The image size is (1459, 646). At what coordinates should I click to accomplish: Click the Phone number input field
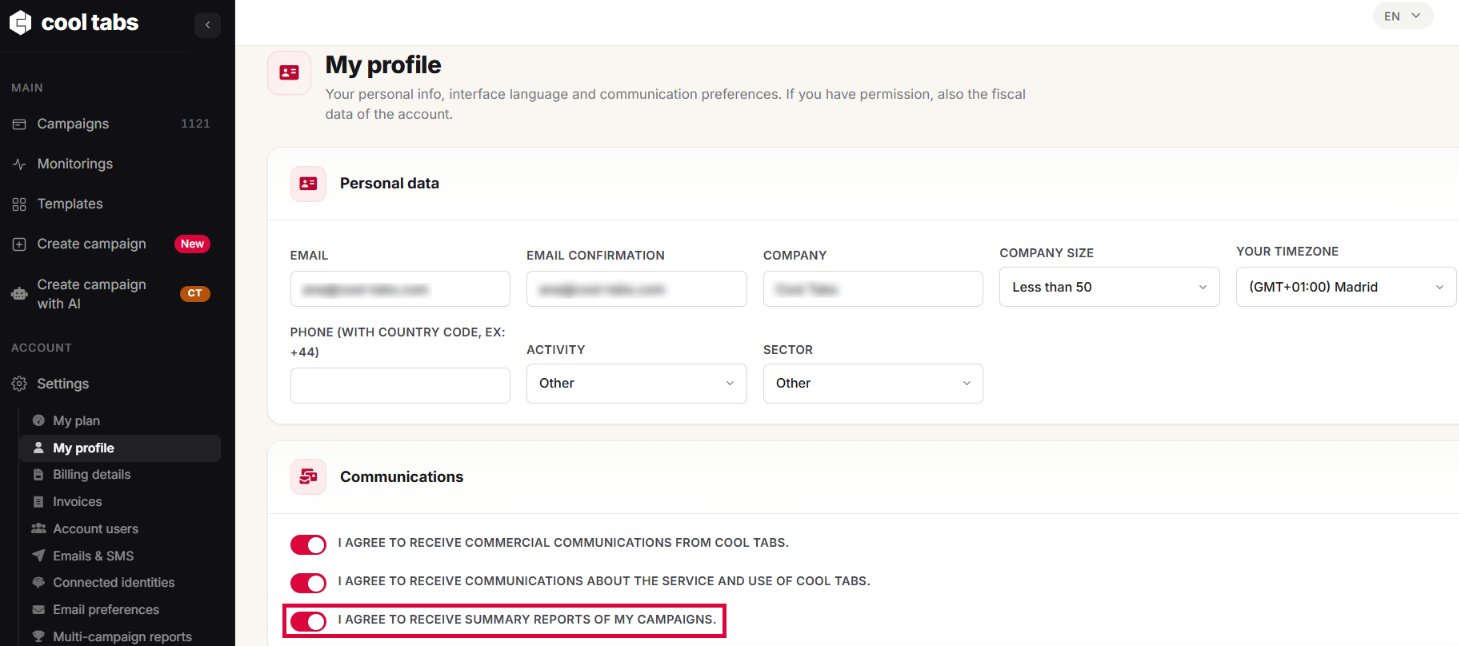pyautogui.click(x=400, y=386)
